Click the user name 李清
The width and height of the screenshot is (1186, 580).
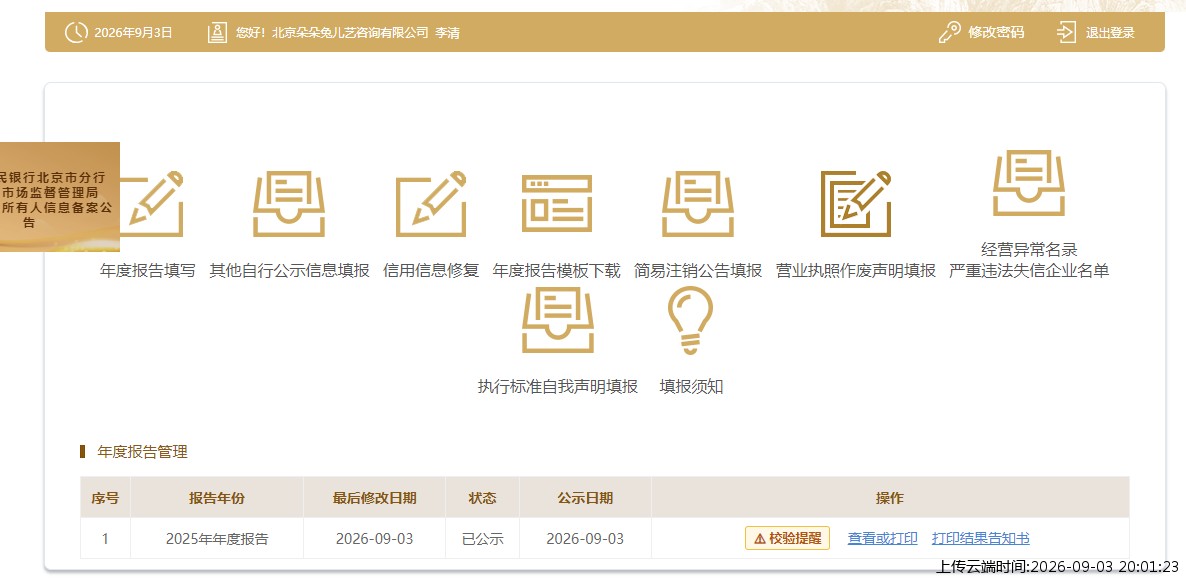coord(447,33)
